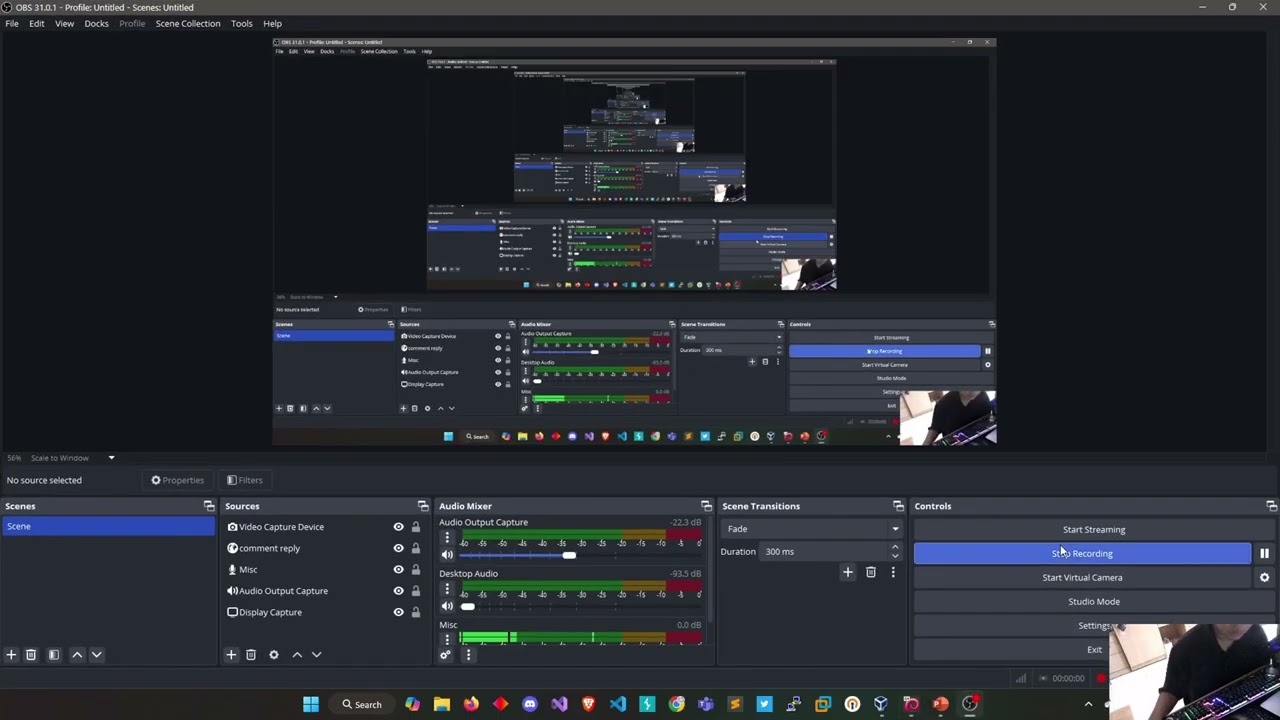Delete selected source using trash icon
Screen dimensions: 1280x720
pyautogui.click(x=251, y=655)
